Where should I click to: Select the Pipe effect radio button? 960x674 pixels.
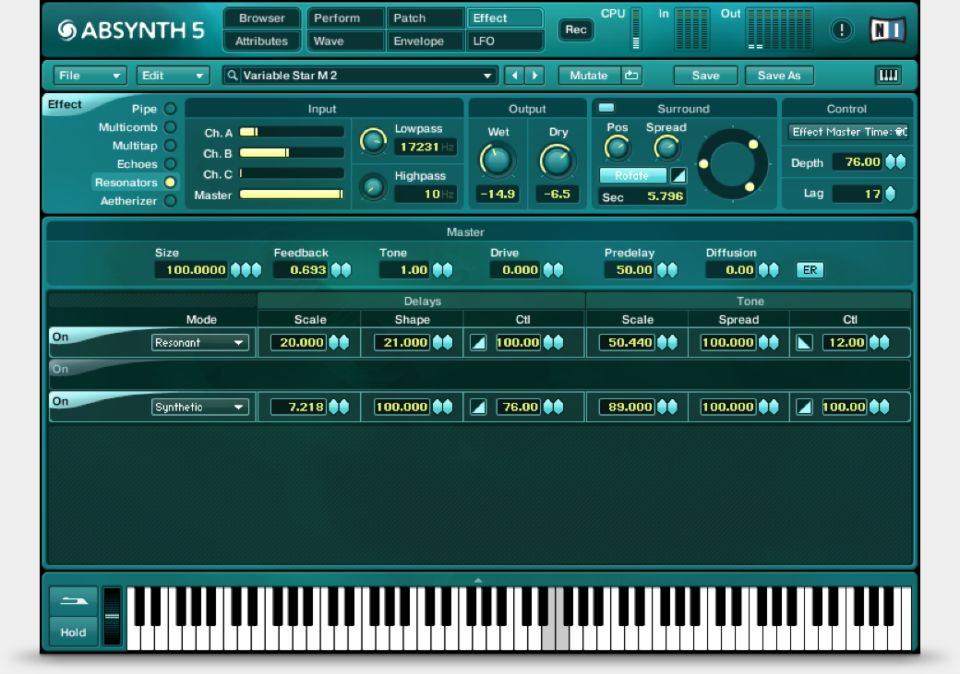[170, 108]
